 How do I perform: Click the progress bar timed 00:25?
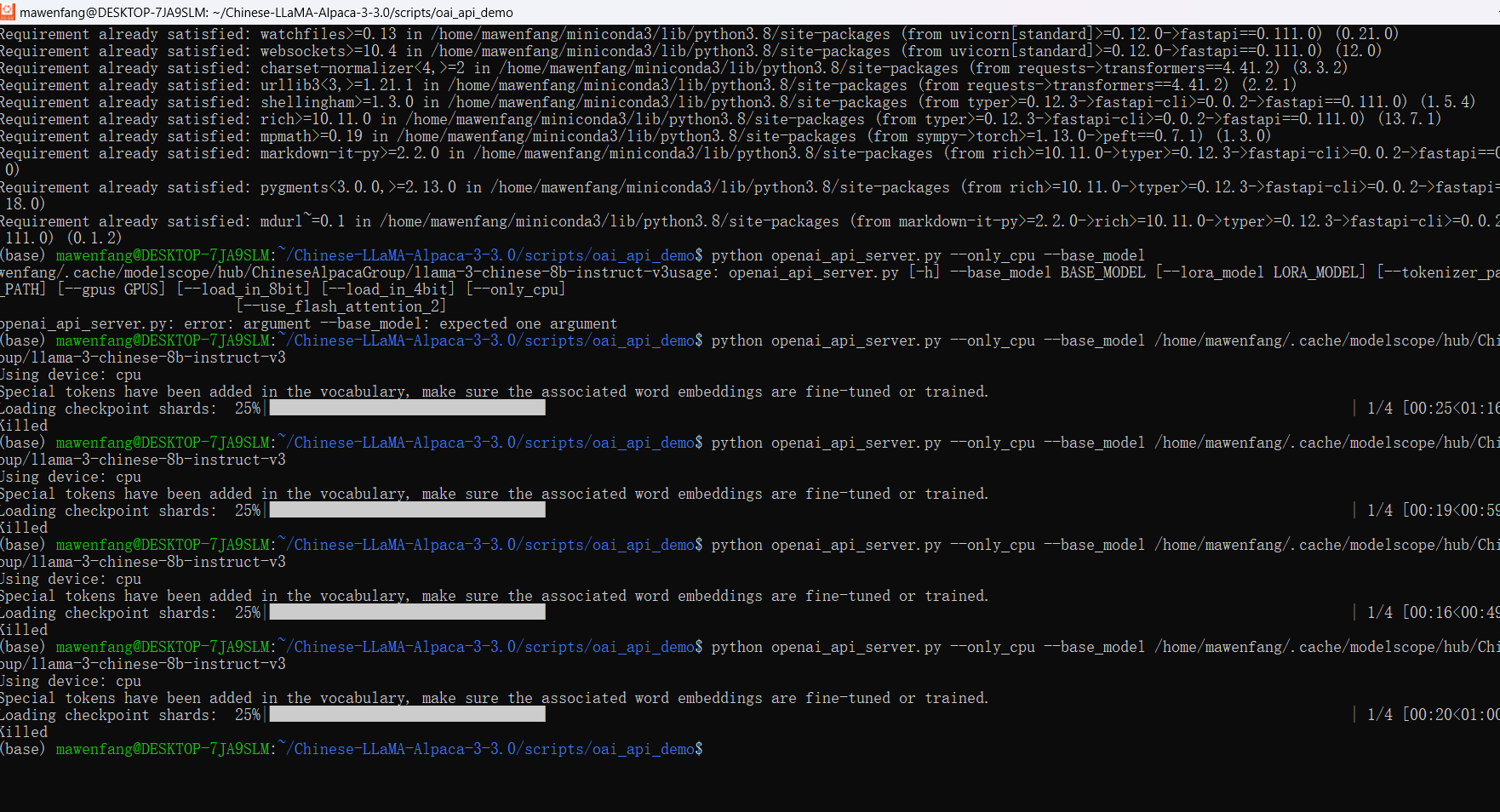(407, 409)
